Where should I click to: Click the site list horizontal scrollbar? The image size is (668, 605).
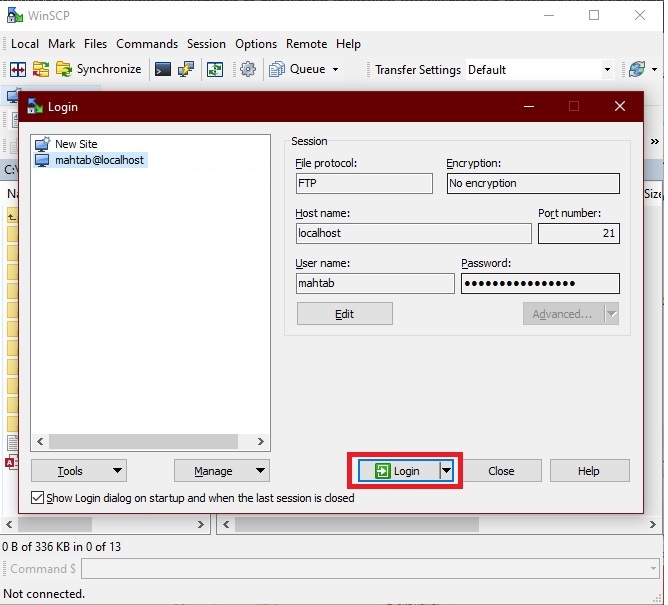(x=150, y=441)
